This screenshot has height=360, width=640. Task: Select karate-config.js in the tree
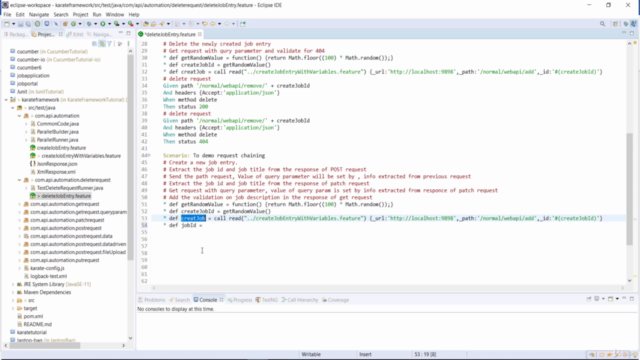(x=47, y=268)
